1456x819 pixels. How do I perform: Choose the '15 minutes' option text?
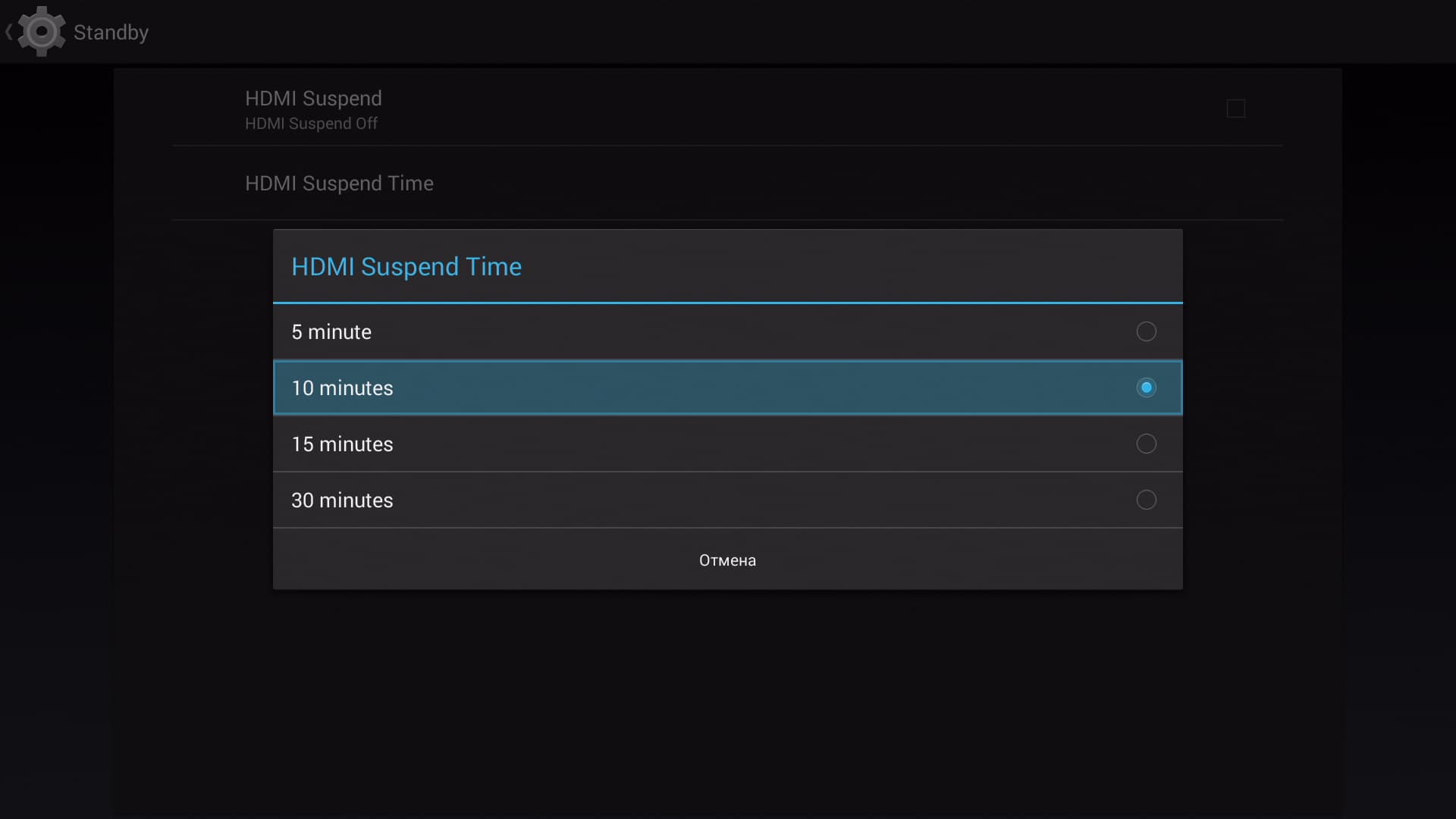[342, 444]
